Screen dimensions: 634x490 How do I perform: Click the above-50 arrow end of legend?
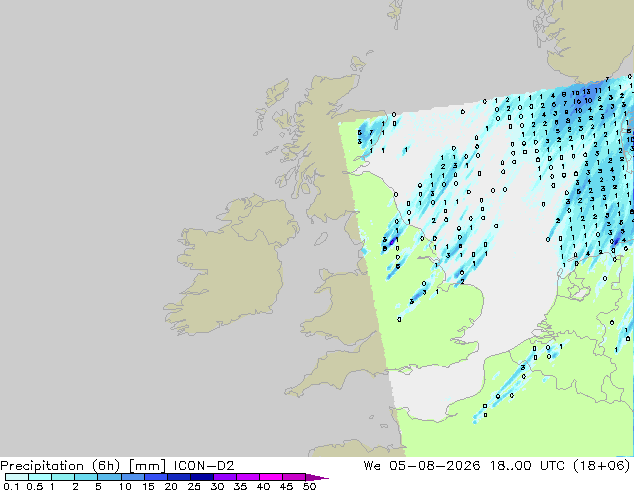(317, 477)
